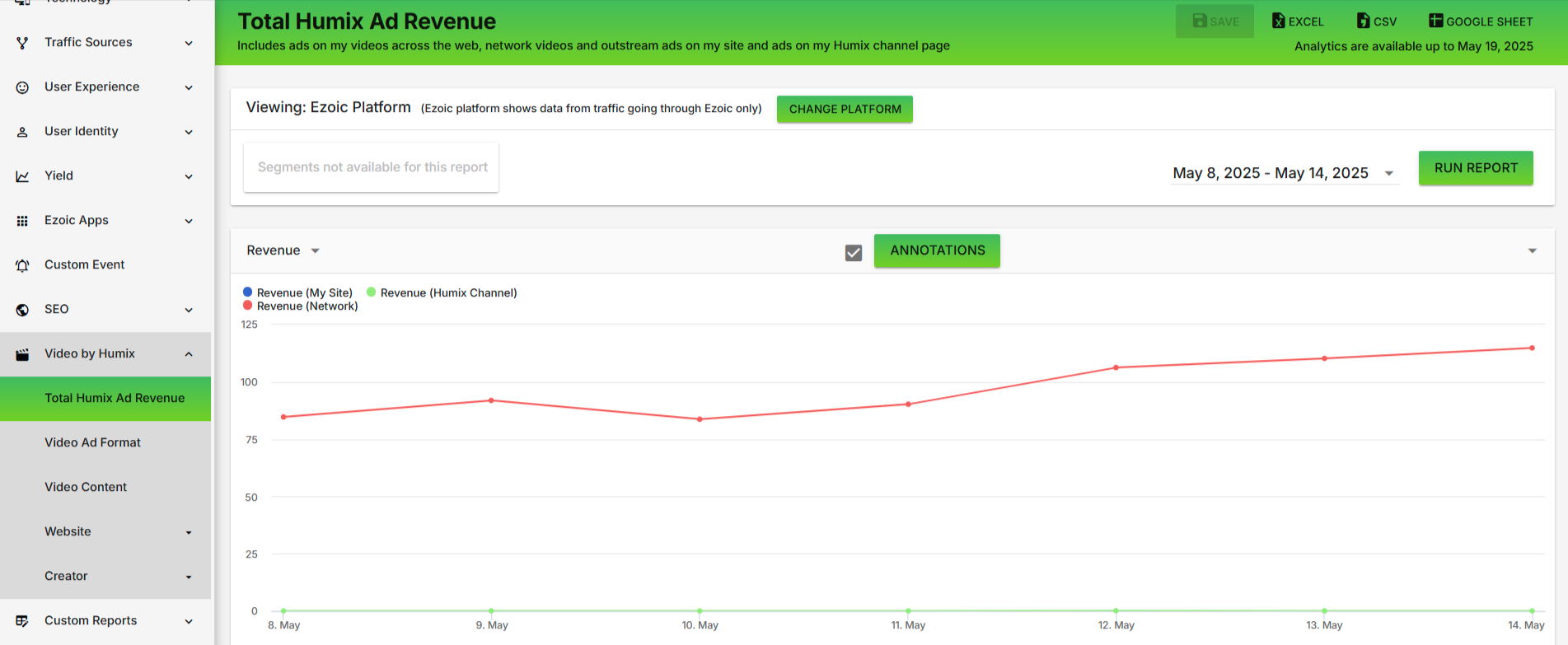Click the 14 May network revenue data point
This screenshot has width=1568, height=645.
(x=1532, y=348)
